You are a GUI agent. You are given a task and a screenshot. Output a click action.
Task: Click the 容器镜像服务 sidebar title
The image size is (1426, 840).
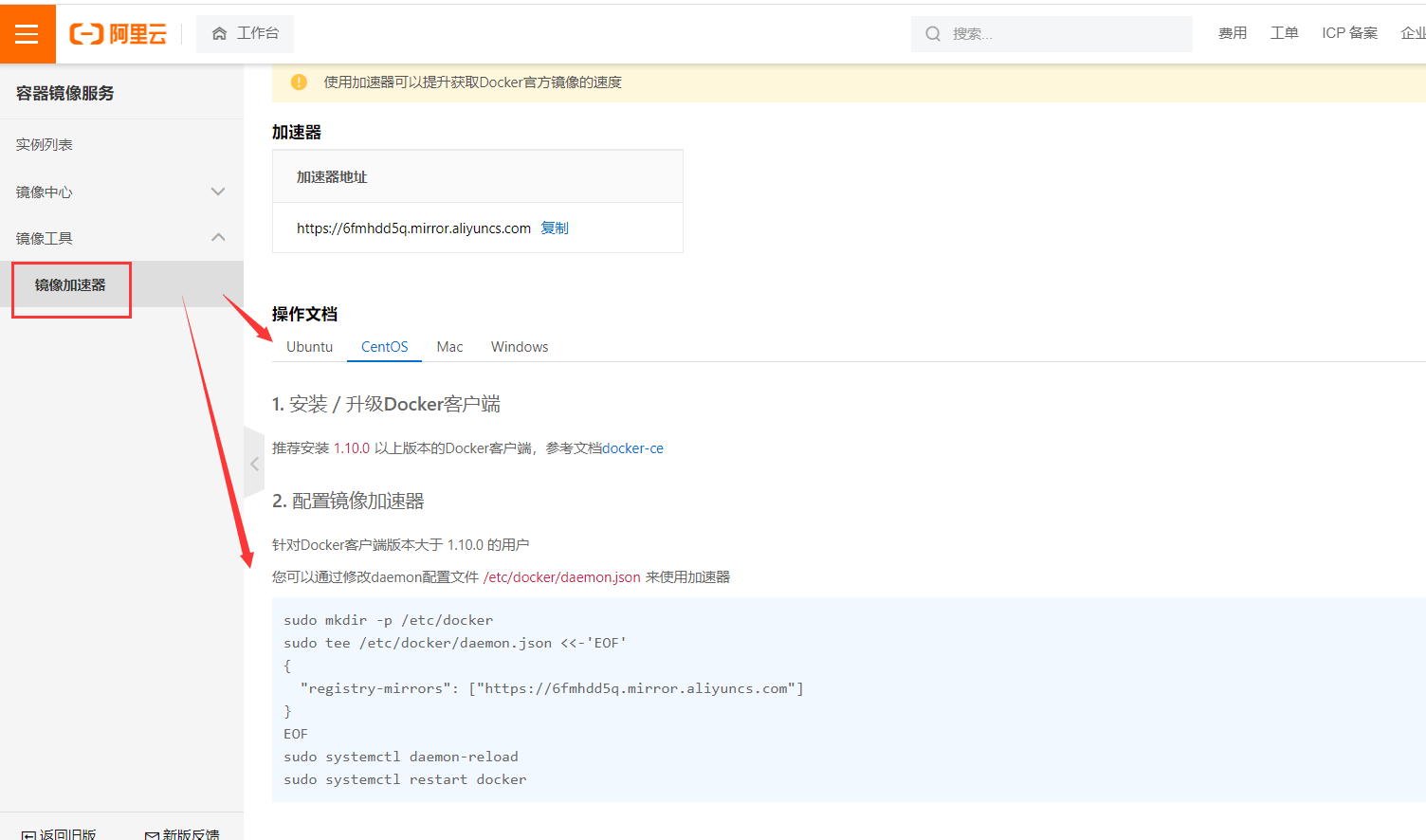(x=64, y=93)
